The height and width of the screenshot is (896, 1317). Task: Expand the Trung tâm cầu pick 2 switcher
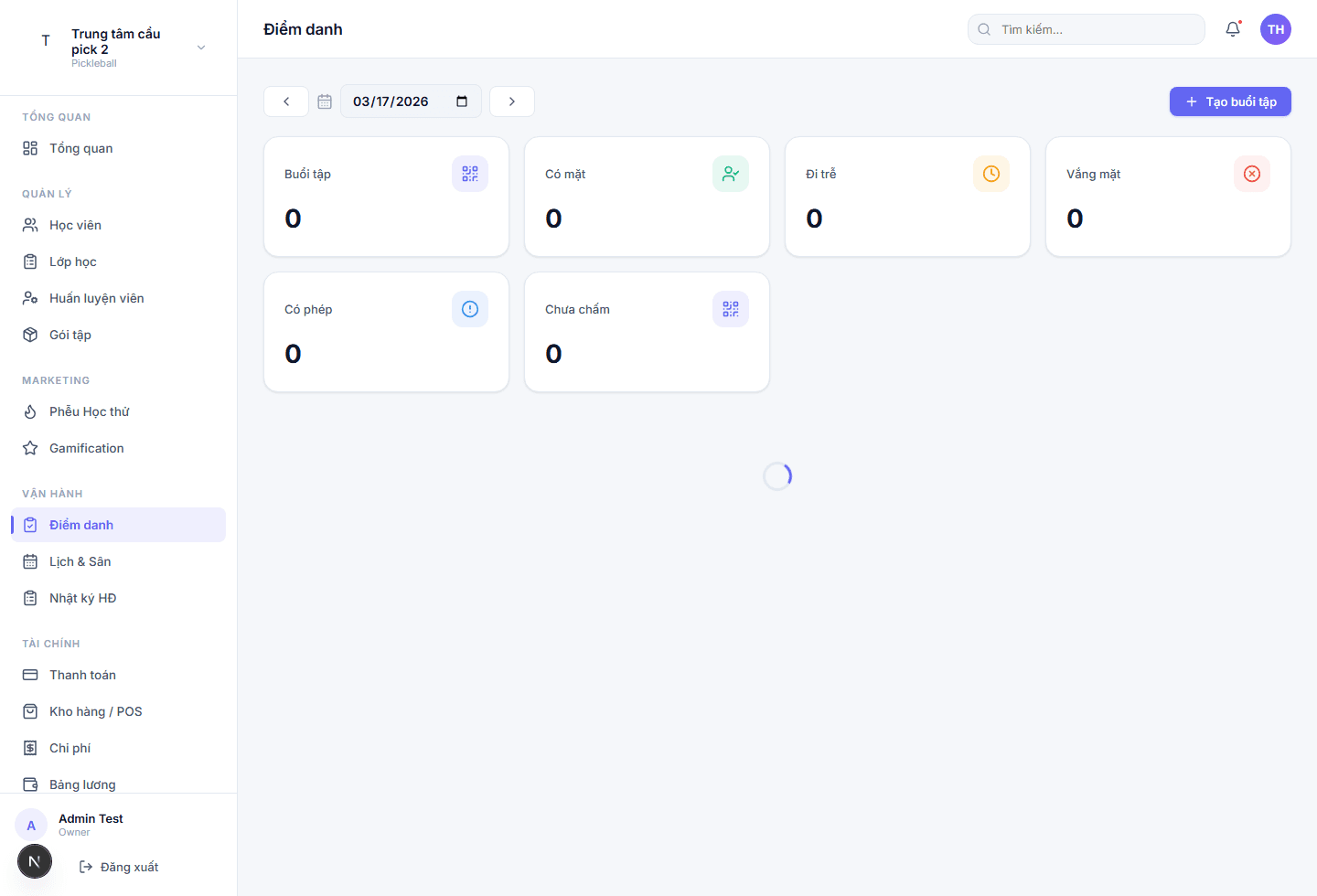(x=201, y=48)
